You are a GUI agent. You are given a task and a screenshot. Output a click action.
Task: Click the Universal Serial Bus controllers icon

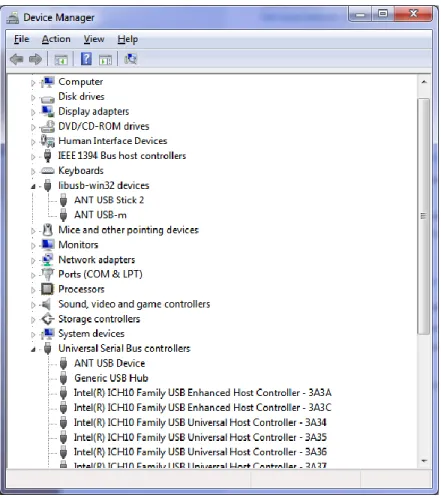coord(48,349)
